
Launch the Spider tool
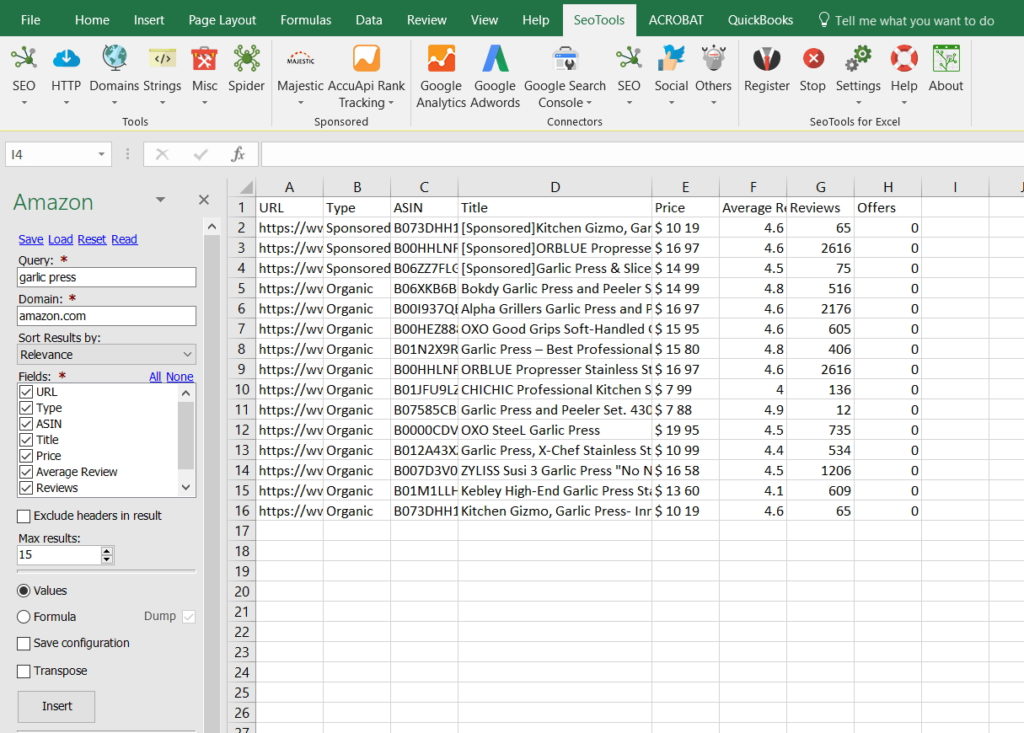[246, 58]
